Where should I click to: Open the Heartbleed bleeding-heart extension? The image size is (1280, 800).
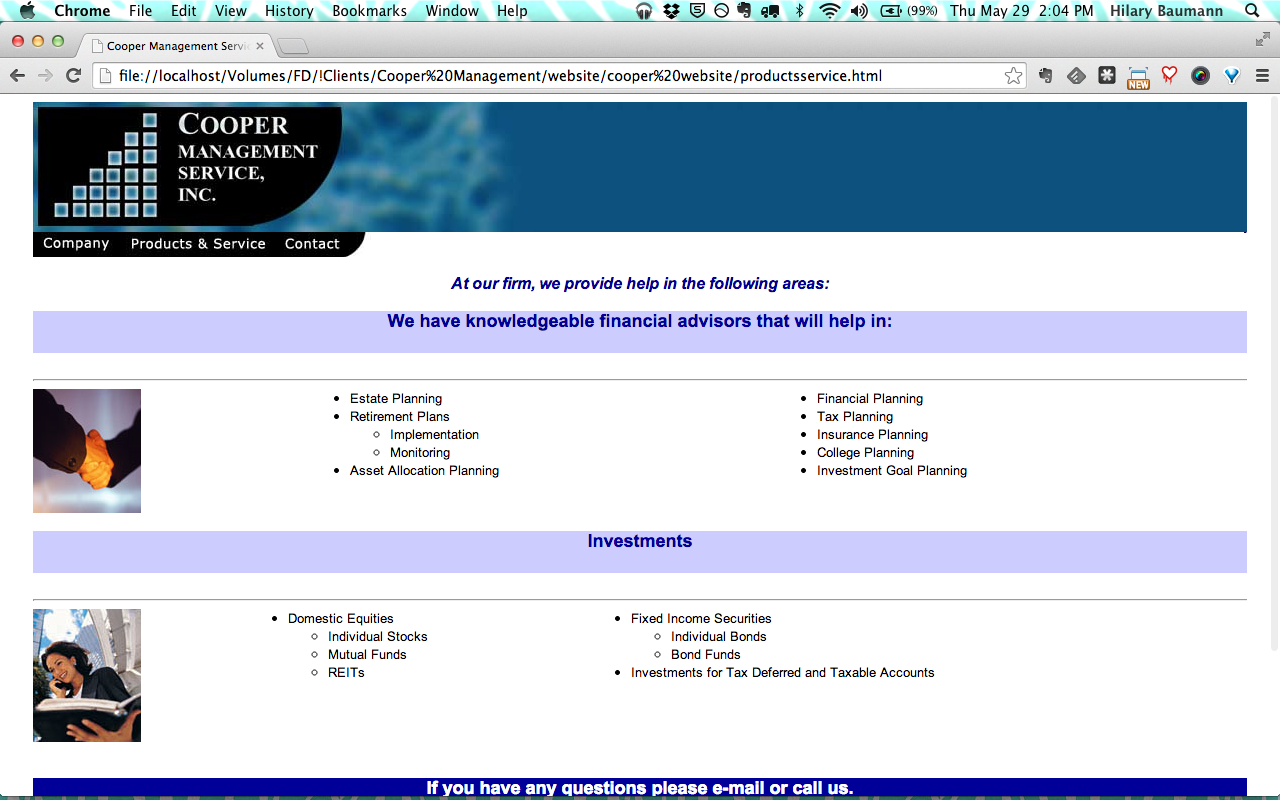point(1169,75)
